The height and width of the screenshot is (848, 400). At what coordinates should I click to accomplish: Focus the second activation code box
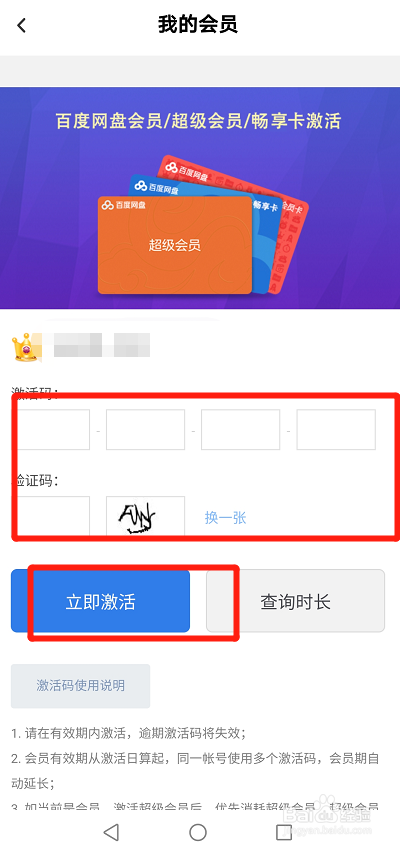pyautogui.click(x=145, y=429)
